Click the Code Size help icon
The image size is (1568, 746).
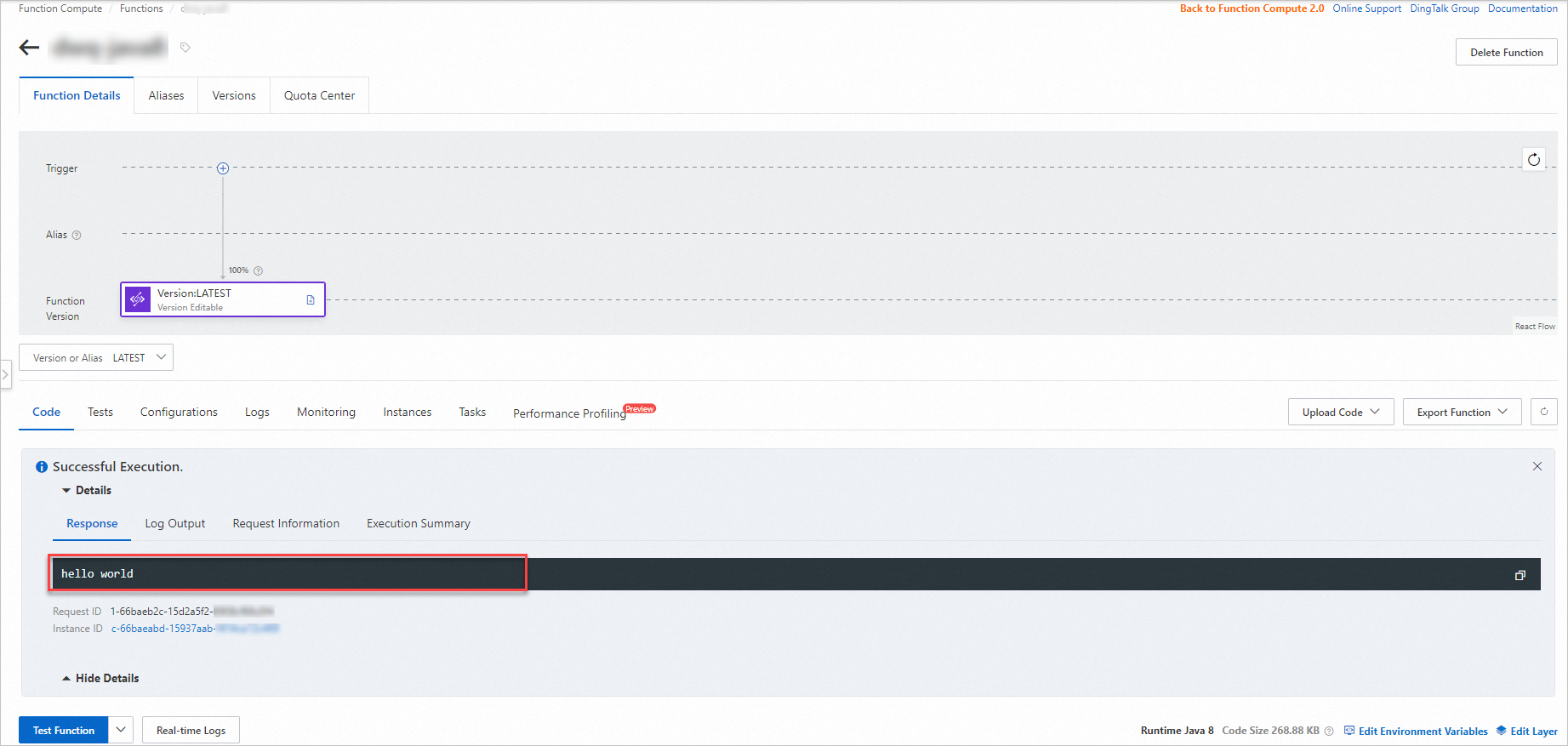[x=1329, y=731]
